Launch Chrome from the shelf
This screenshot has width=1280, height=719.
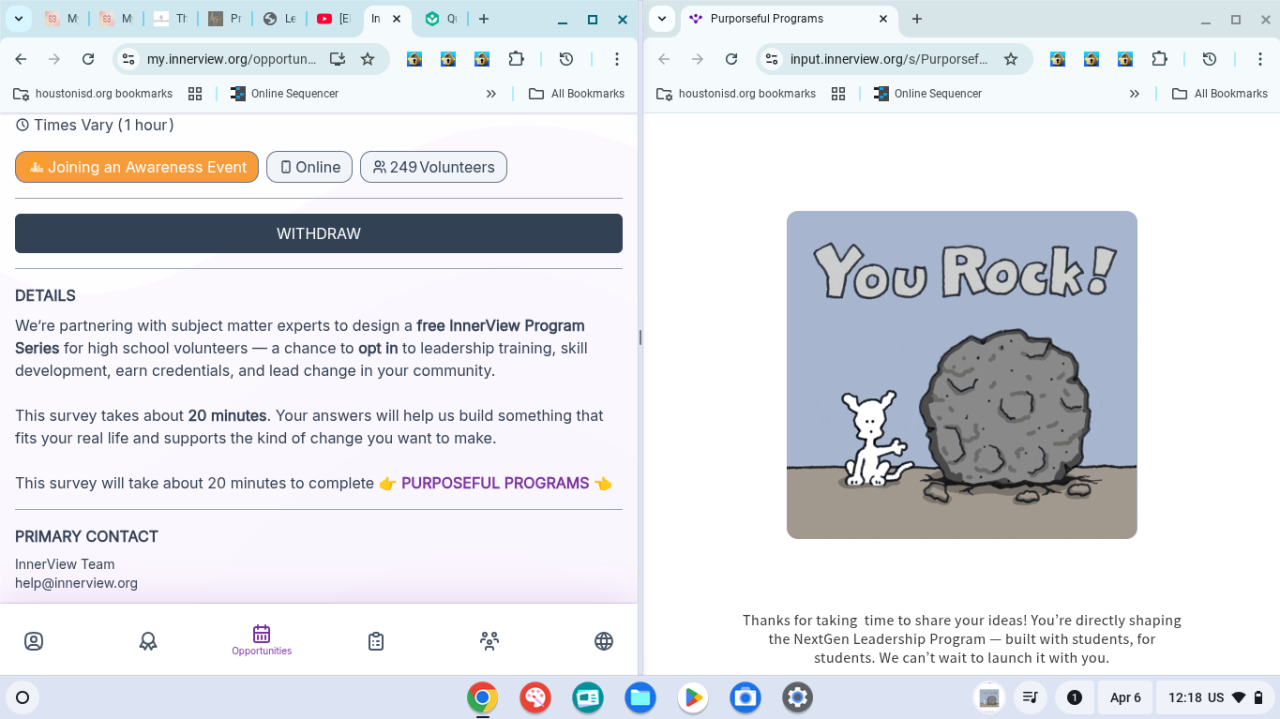[482, 697]
